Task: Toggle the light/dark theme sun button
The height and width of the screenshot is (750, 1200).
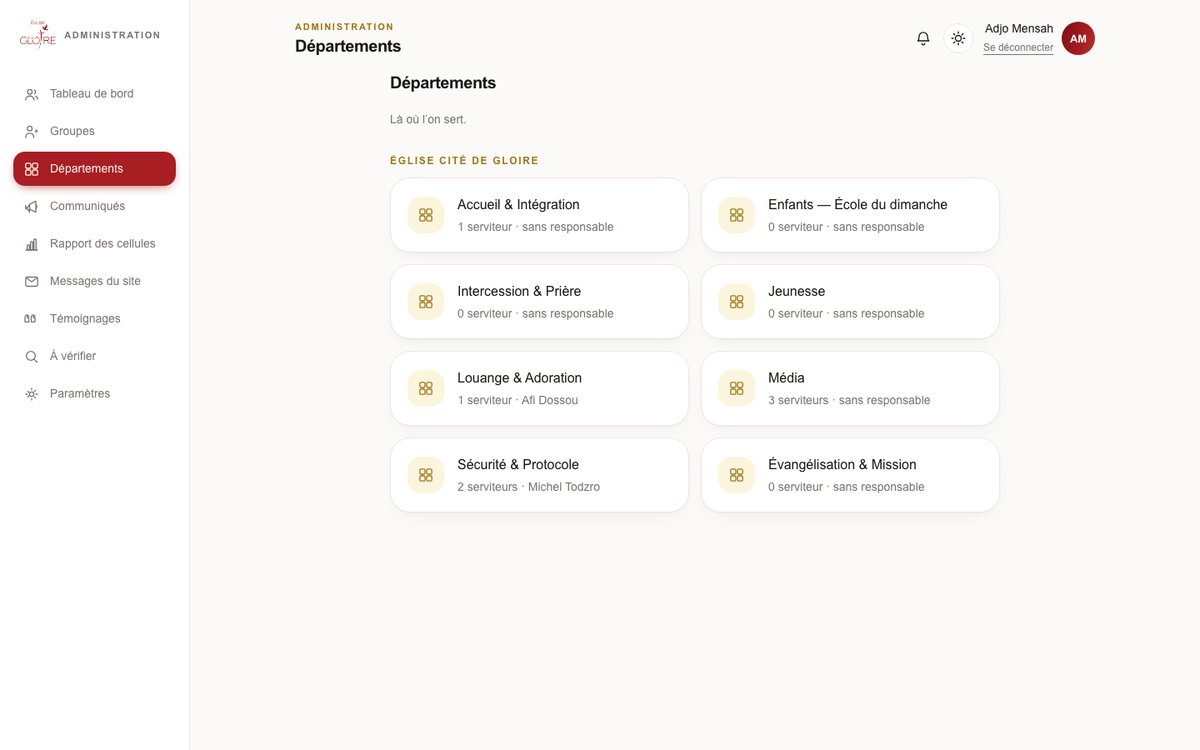Action: click(x=958, y=38)
